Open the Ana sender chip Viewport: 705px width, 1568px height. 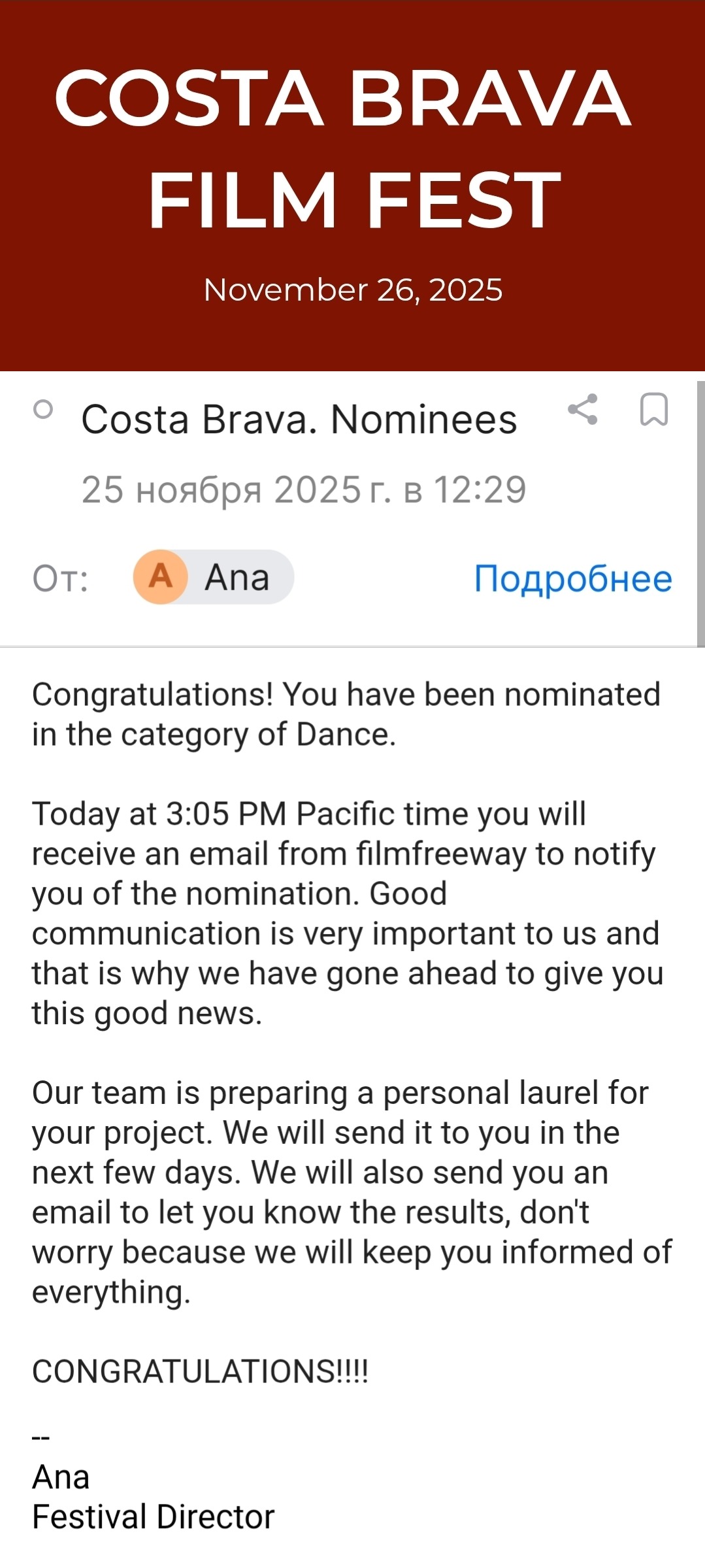coord(237,578)
